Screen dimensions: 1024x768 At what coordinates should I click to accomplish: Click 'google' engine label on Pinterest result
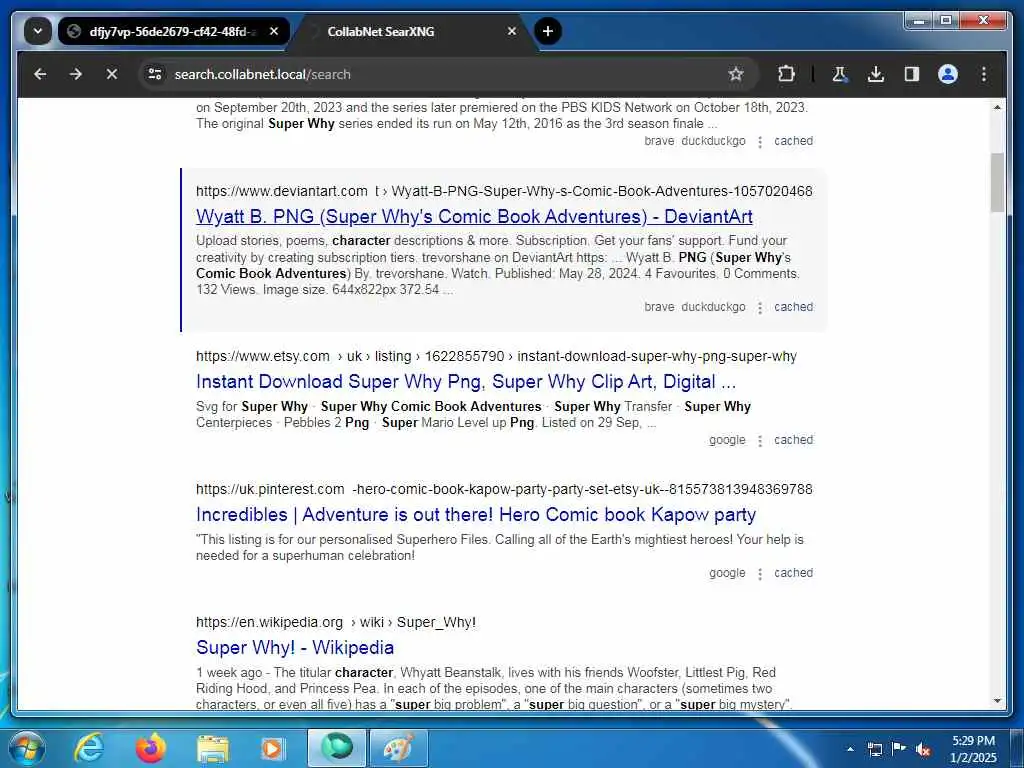click(727, 573)
